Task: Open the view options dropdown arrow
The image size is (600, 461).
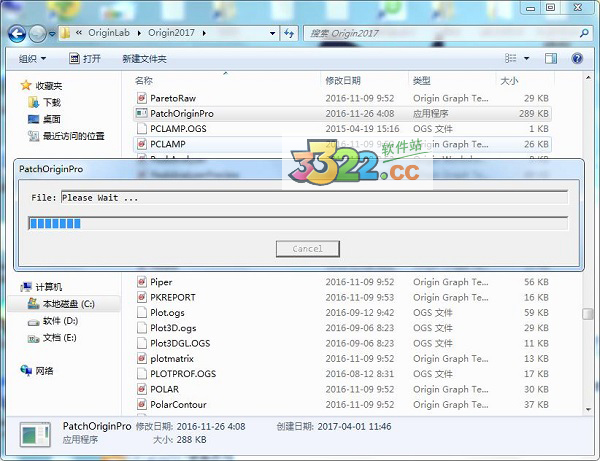Action: click(527, 59)
